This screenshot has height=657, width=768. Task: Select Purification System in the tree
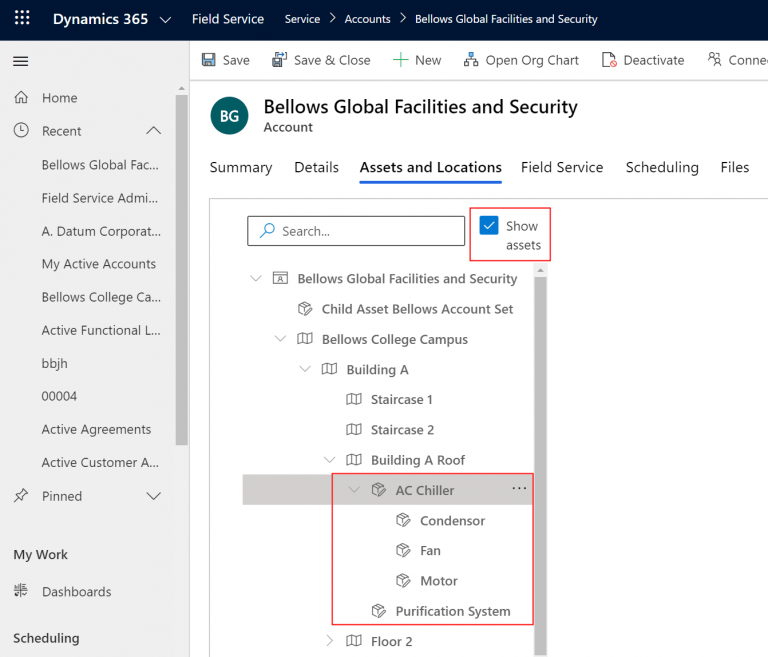[453, 611]
